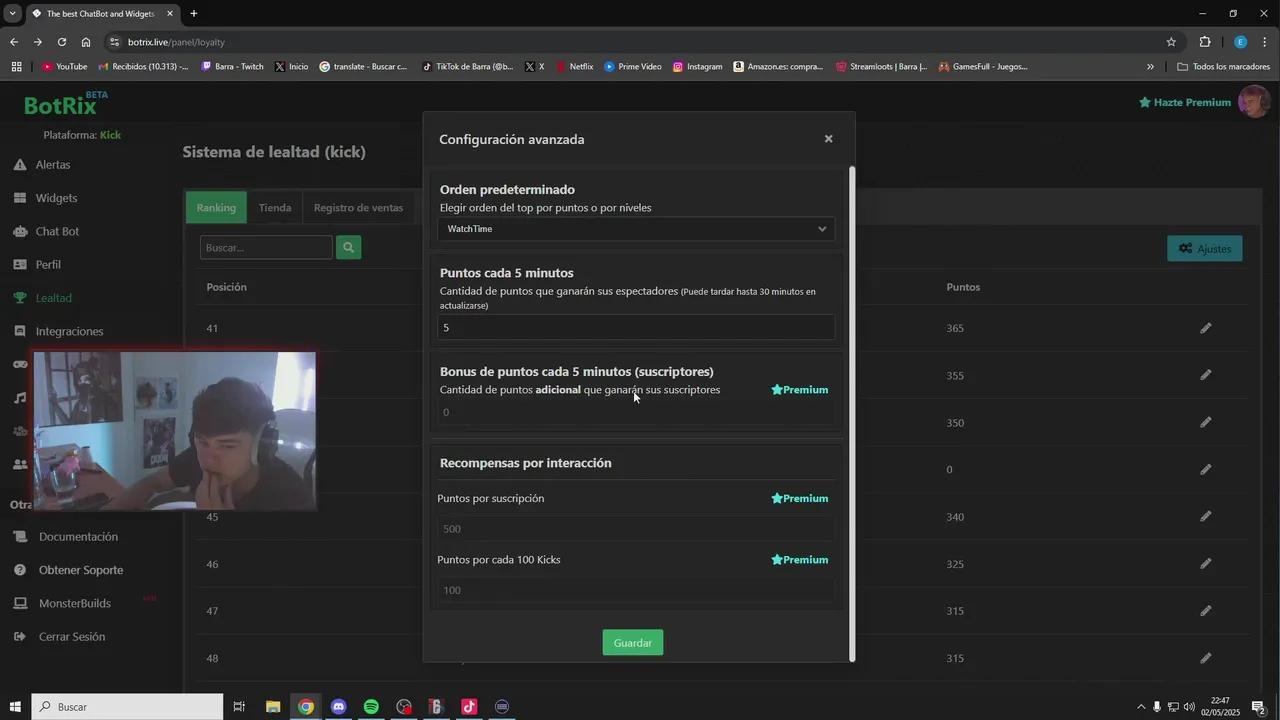Click the green search magnifier button
The height and width of the screenshot is (720, 1280).
[x=348, y=248]
